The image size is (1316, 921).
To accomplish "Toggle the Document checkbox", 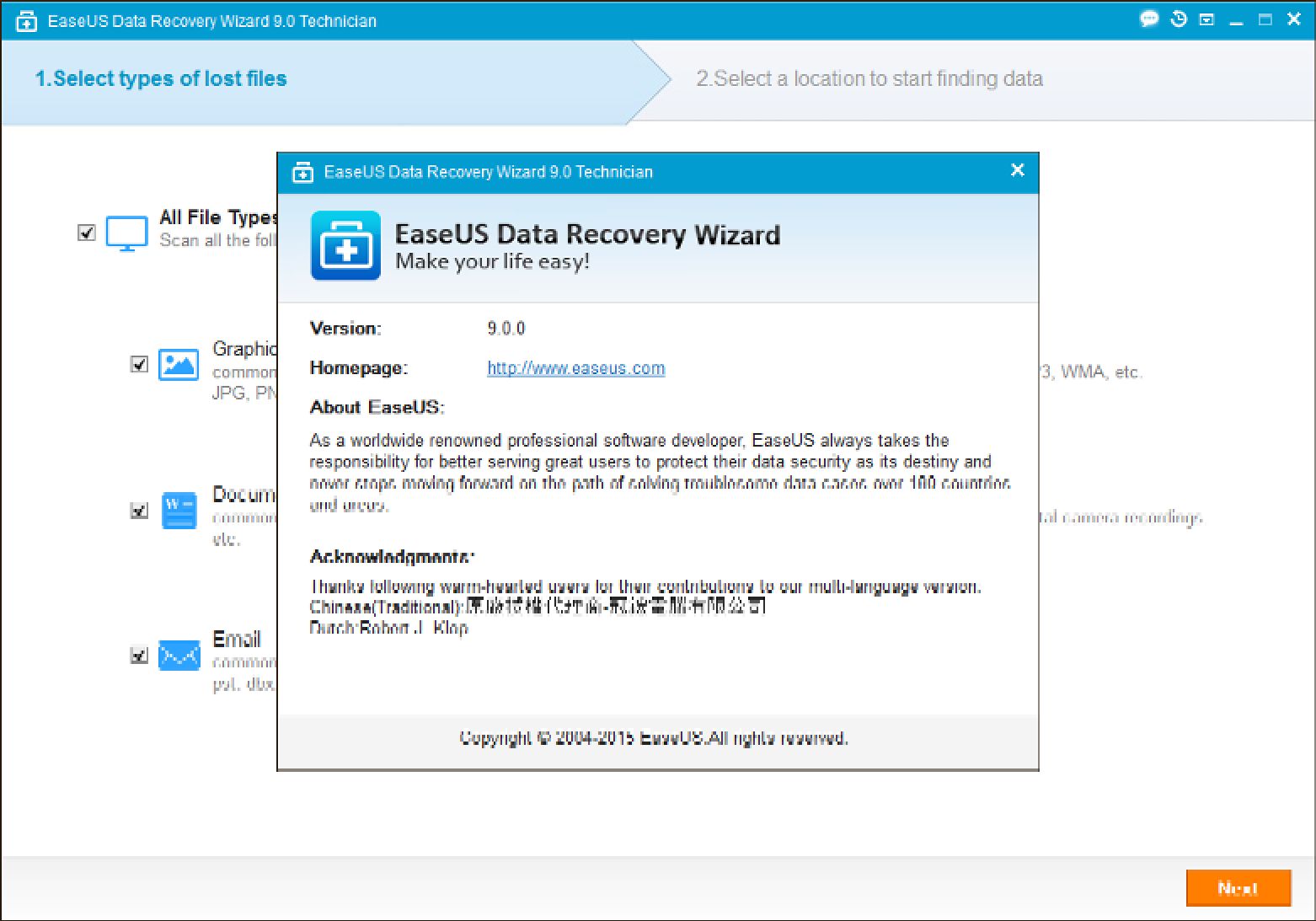I will click(x=139, y=510).
